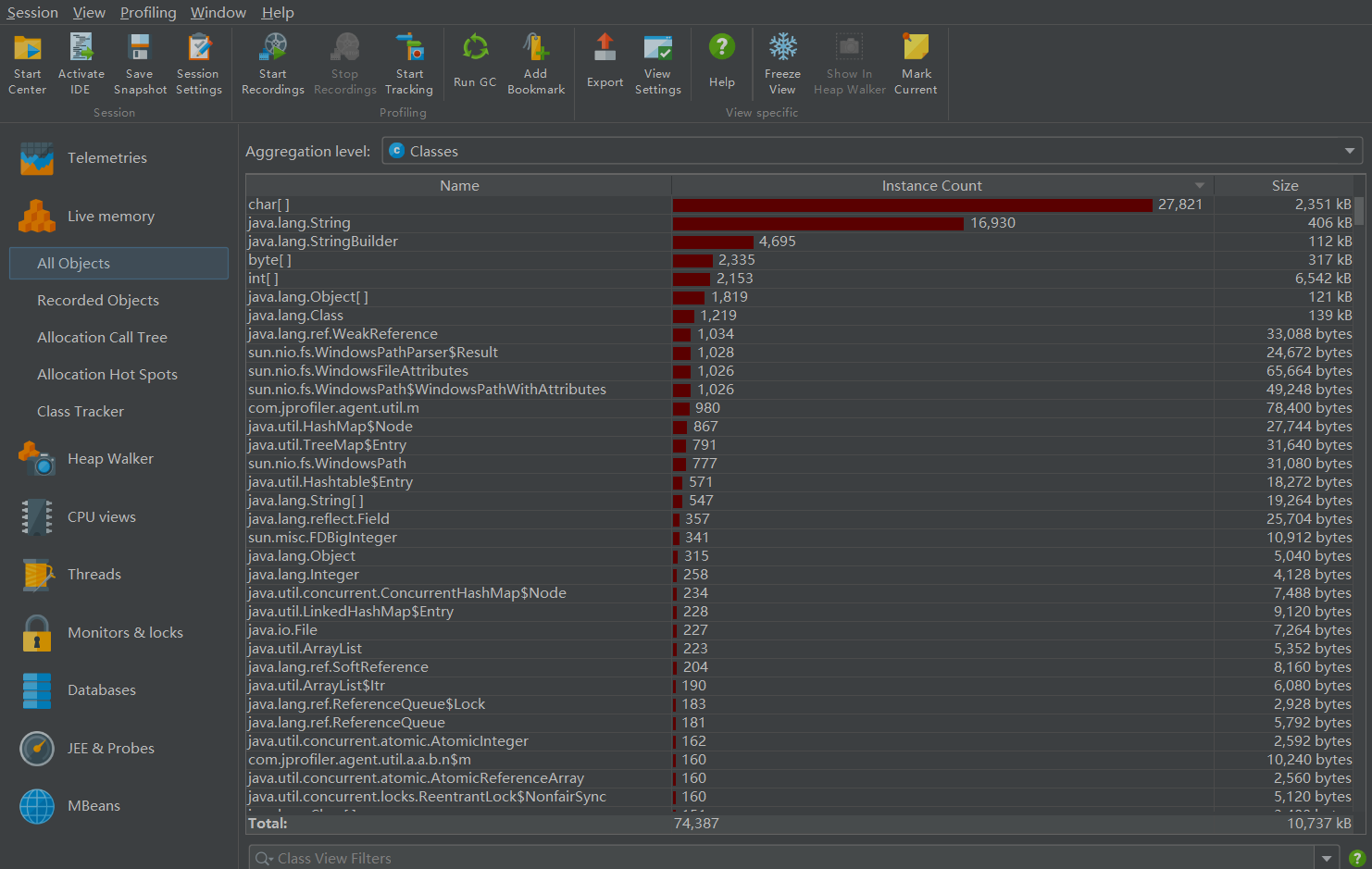Select the byte[ ] row

click(x=800, y=260)
